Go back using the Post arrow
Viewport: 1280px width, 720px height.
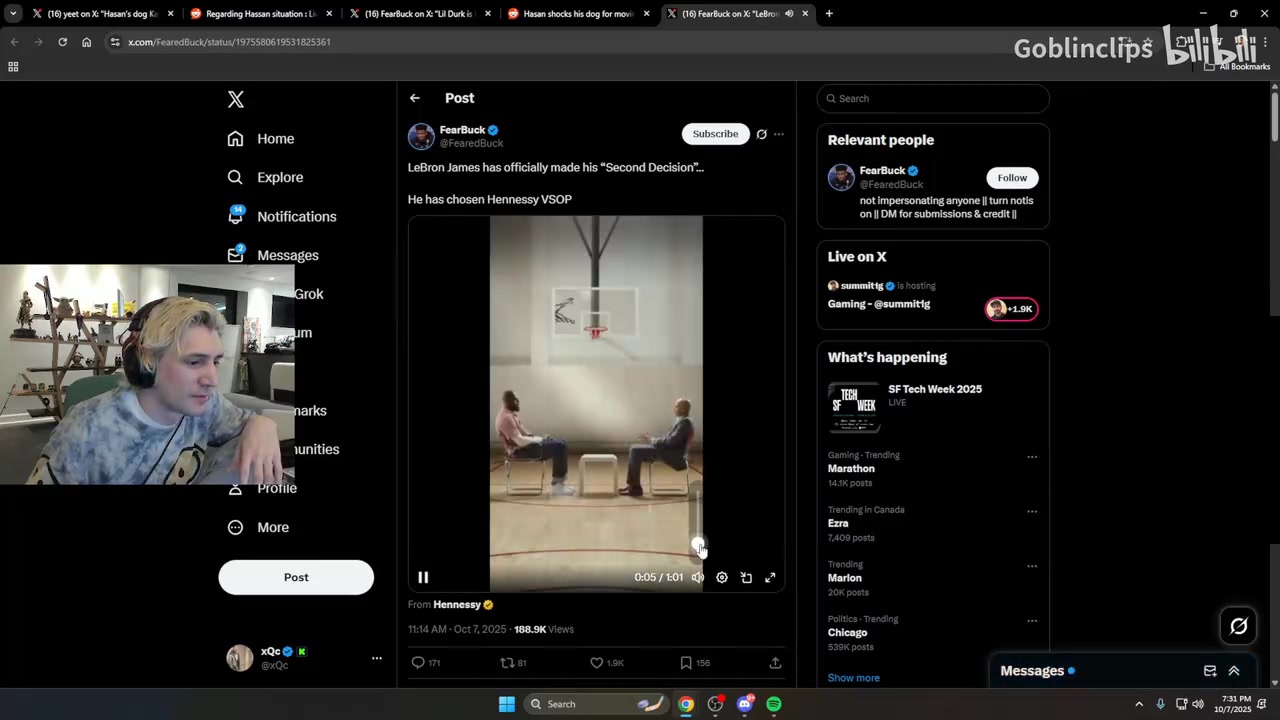coord(415,98)
